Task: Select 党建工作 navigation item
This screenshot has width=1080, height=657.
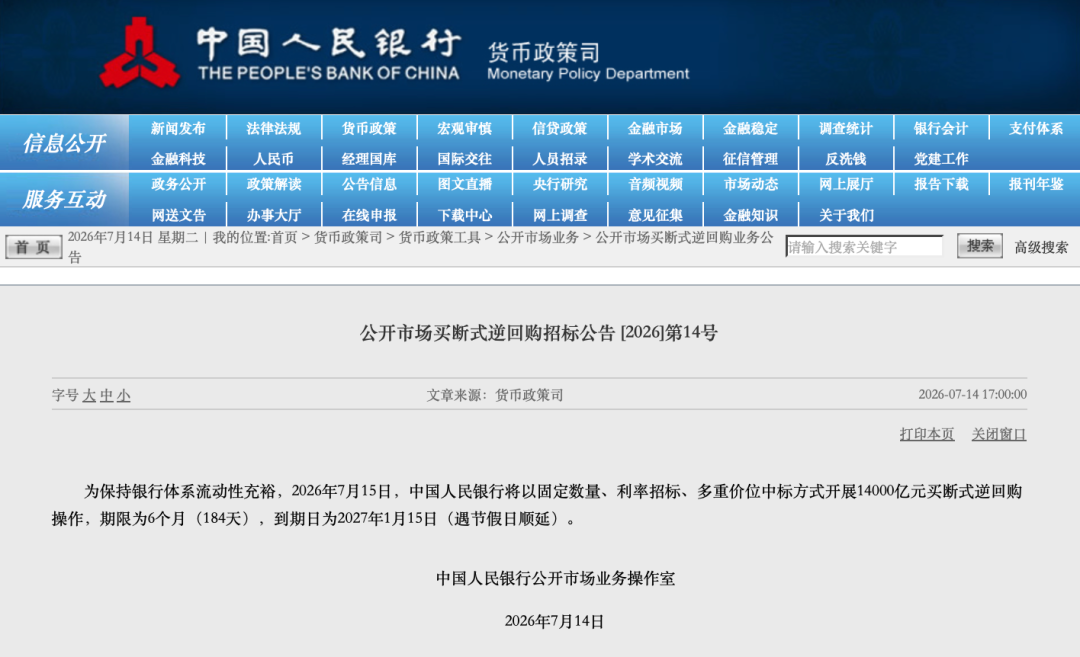Action: click(x=941, y=159)
